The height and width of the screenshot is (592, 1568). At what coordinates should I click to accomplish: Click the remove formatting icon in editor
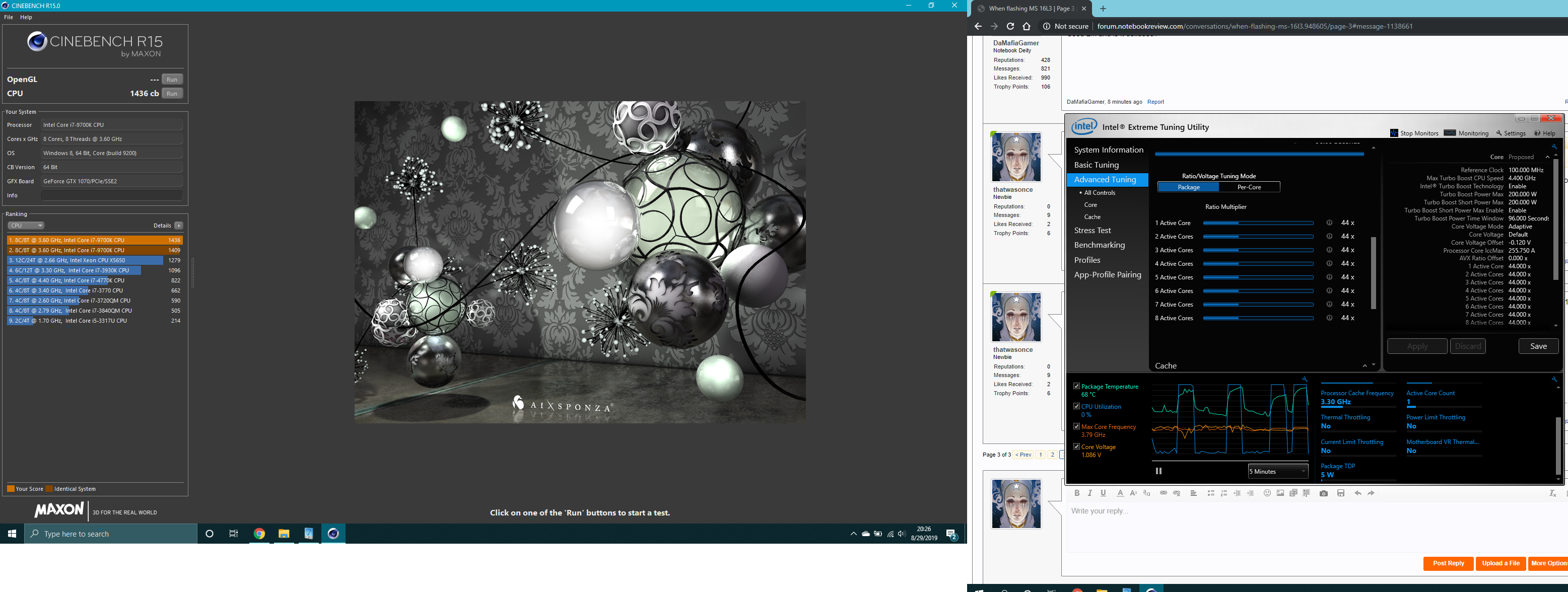pyautogui.click(x=1552, y=493)
